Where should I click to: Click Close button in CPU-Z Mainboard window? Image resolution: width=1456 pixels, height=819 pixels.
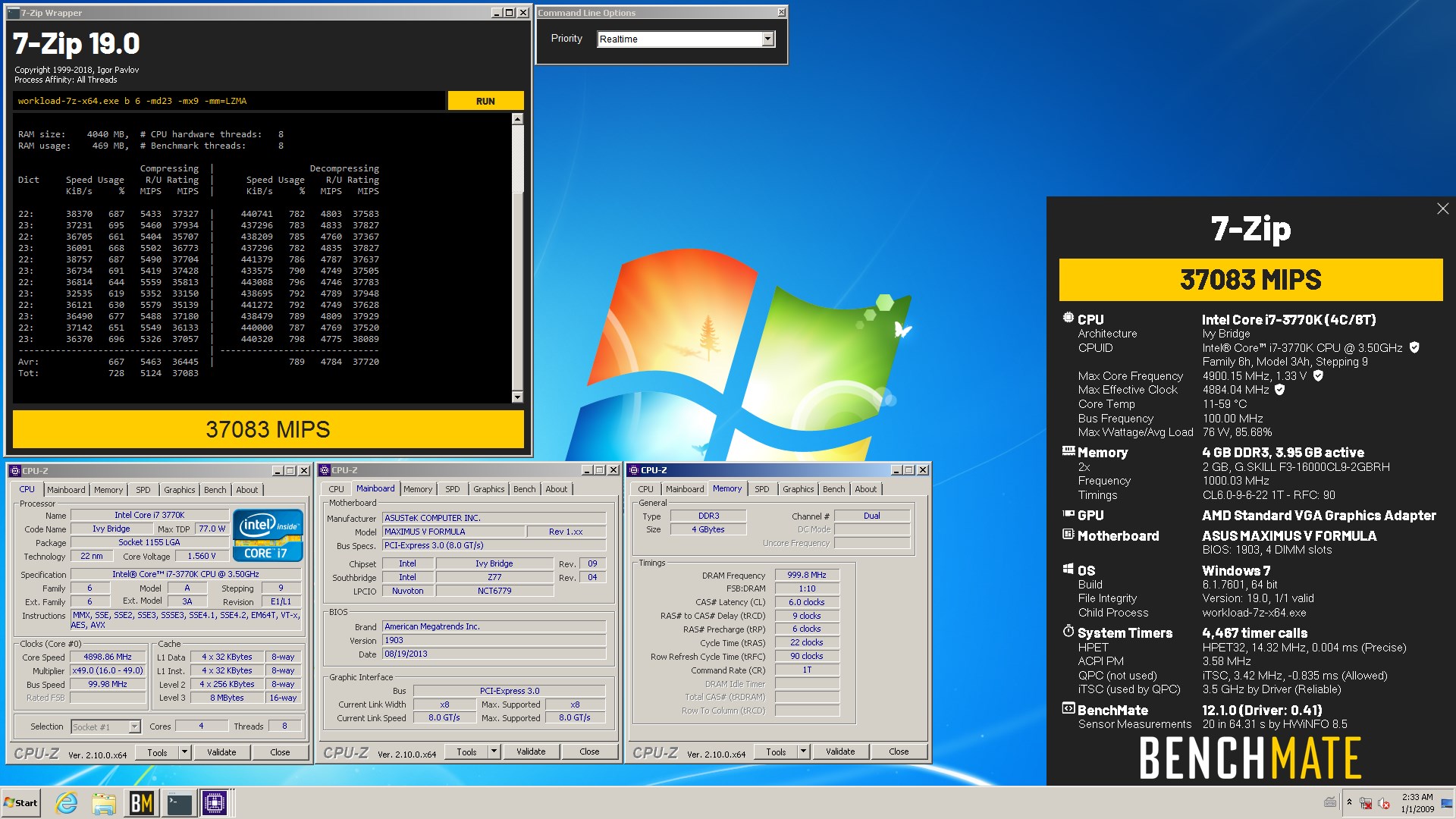(589, 752)
